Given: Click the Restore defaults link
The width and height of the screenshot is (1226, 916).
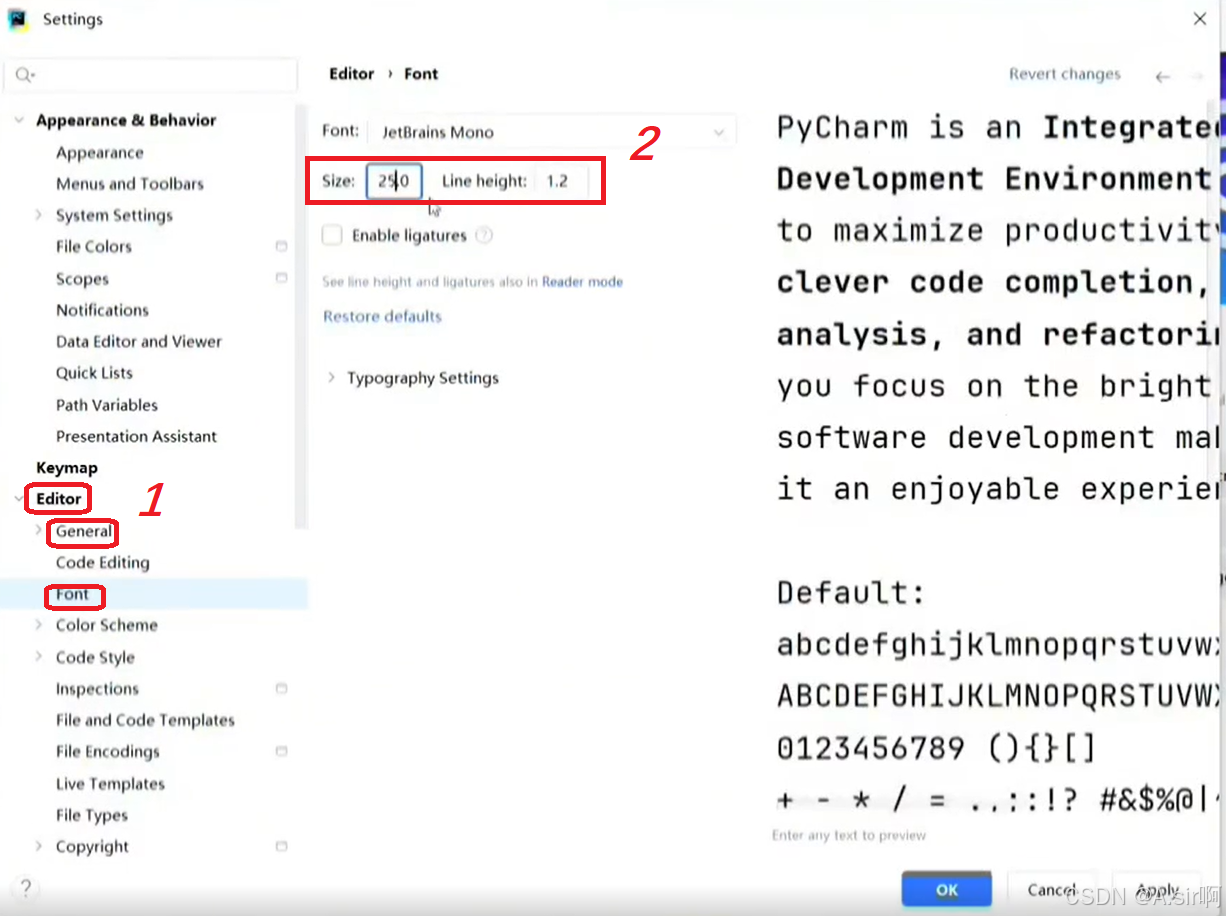Looking at the screenshot, I should tap(382, 316).
